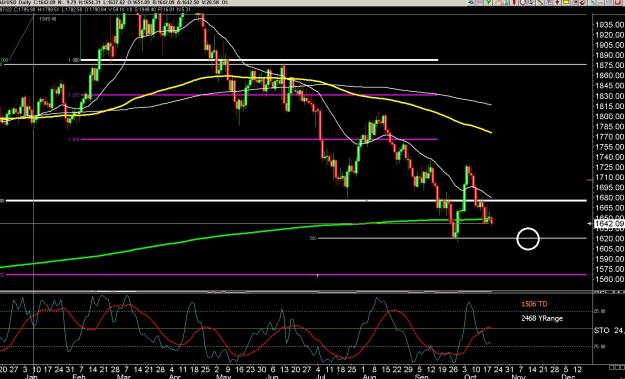Select the 500 retracement level label

pos(313,238)
